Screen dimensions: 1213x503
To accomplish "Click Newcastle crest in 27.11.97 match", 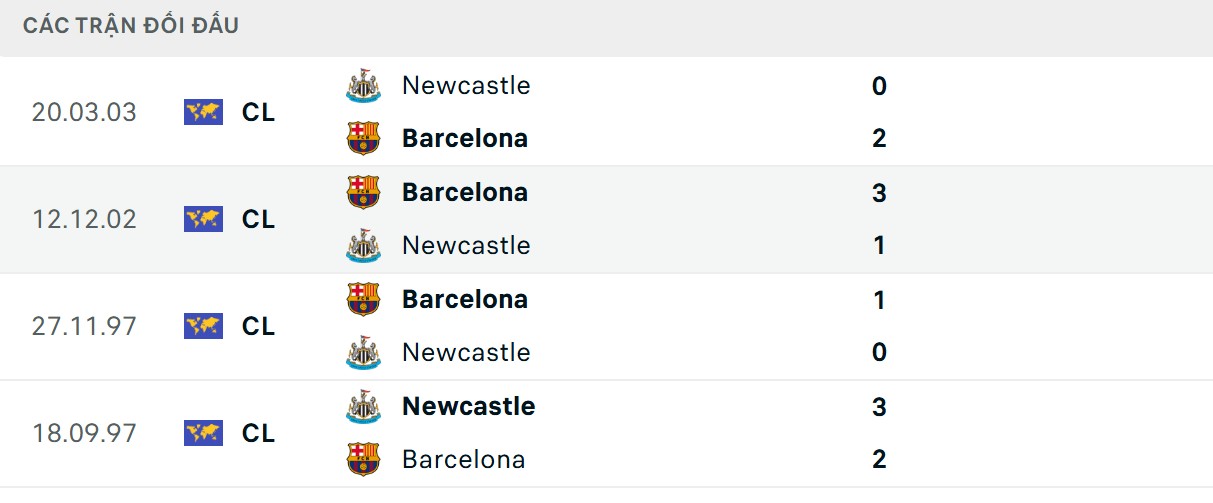I will [363, 352].
